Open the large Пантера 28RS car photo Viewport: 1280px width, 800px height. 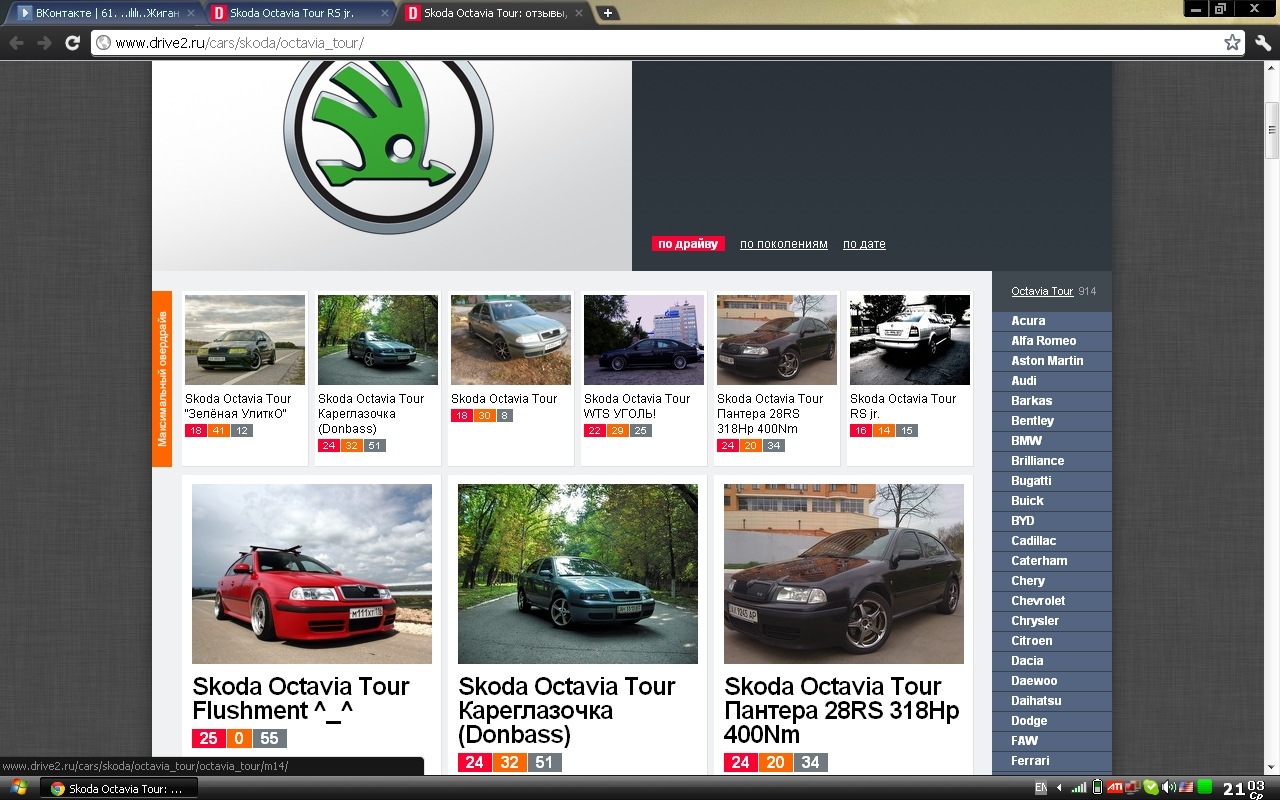[844, 574]
